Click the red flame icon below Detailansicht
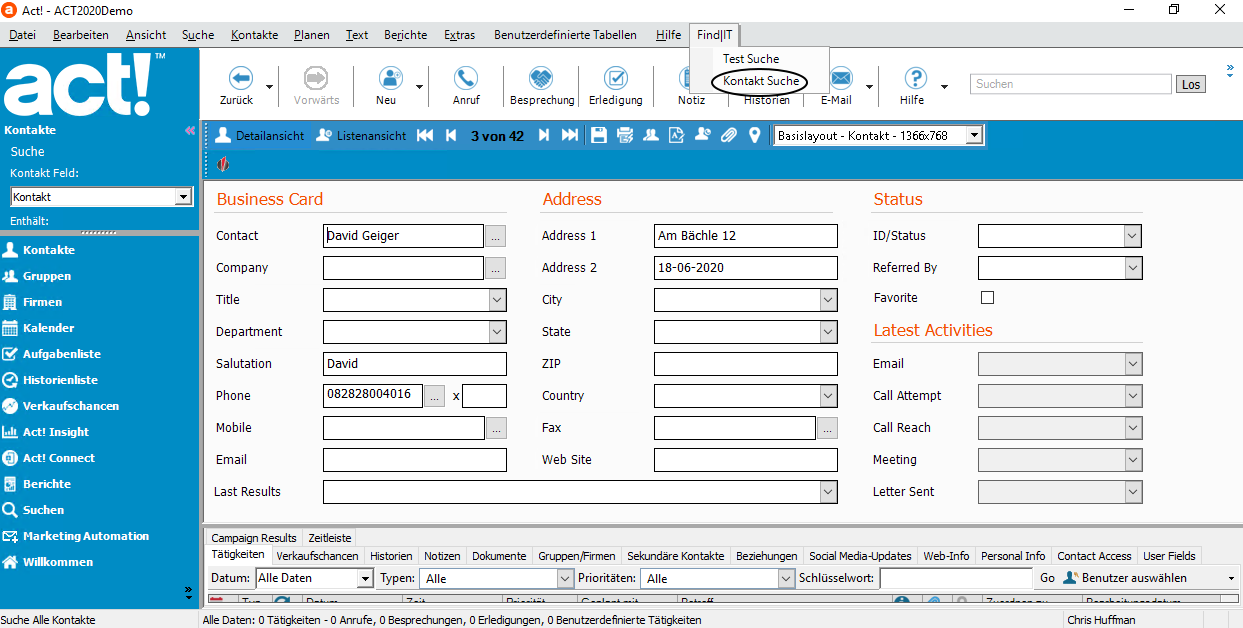The width and height of the screenshot is (1243, 628). pyautogui.click(x=223, y=164)
